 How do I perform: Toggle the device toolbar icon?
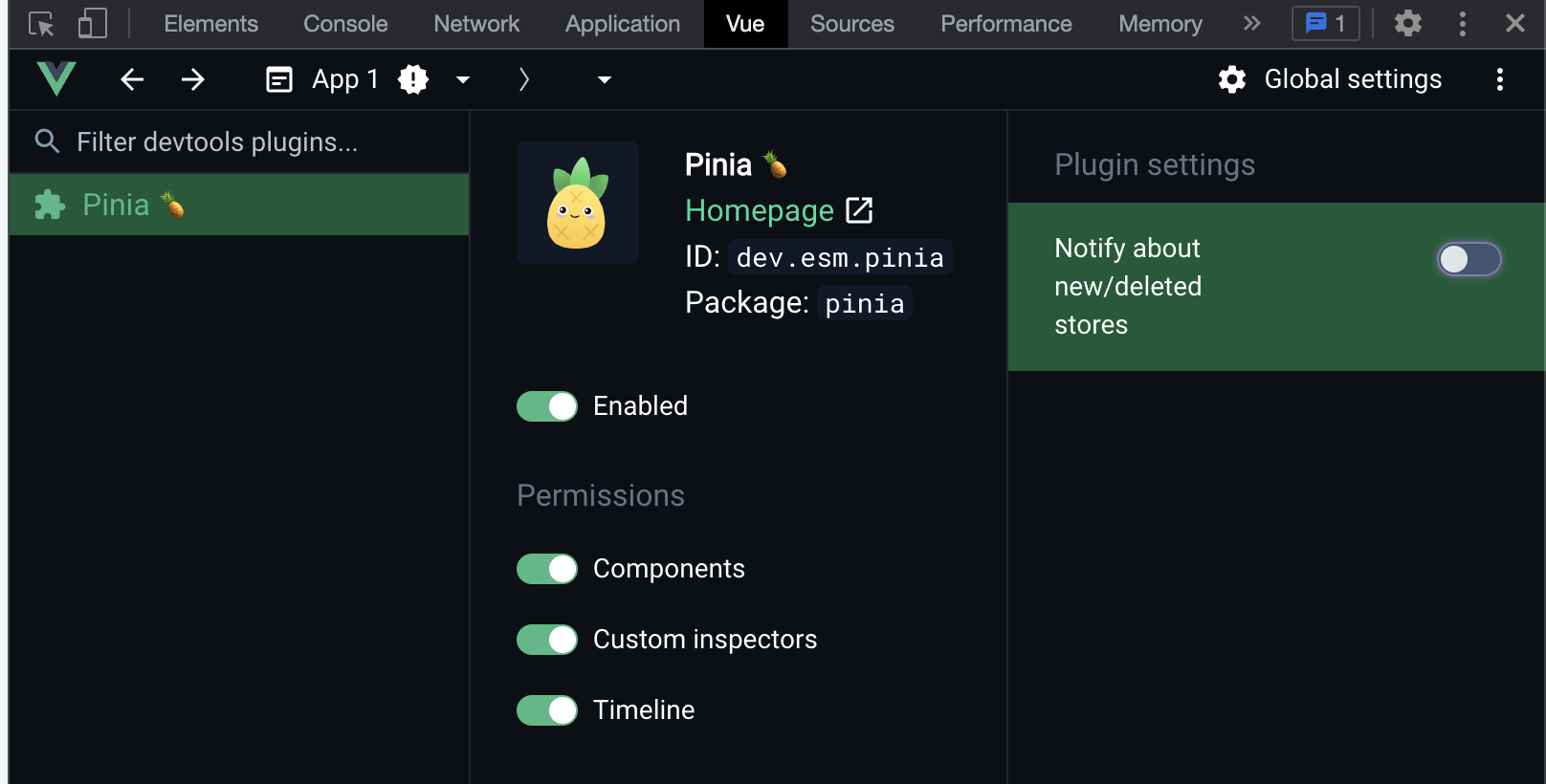[92, 24]
